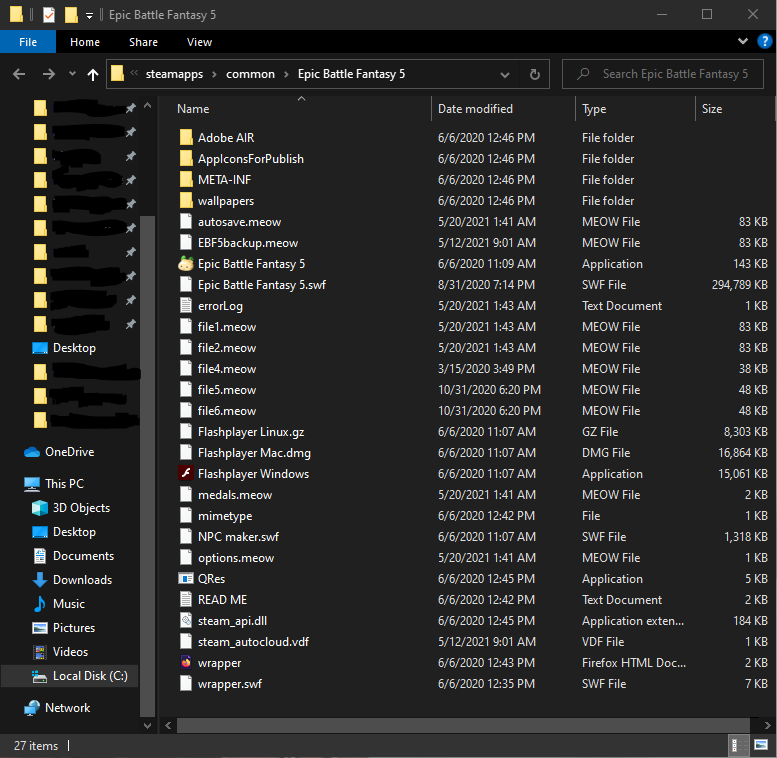Click the Refresh button in address bar

point(535,74)
